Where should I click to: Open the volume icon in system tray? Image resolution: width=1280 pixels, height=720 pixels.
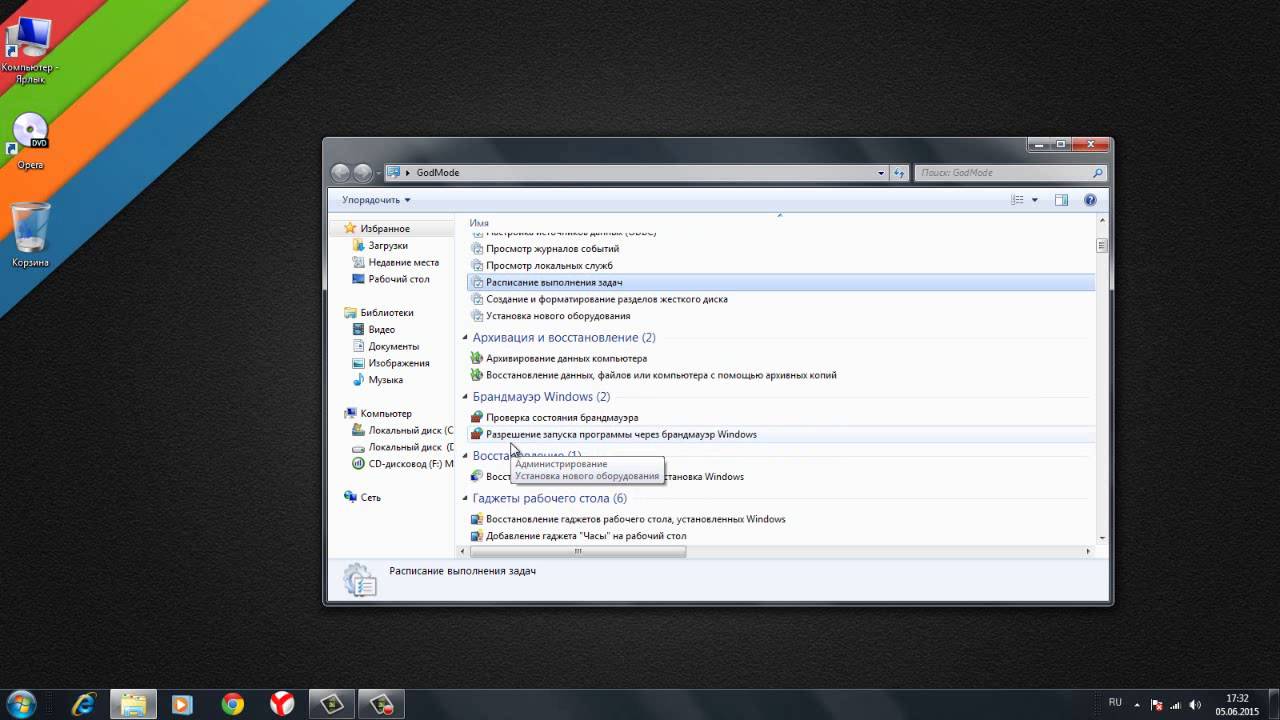click(1196, 704)
